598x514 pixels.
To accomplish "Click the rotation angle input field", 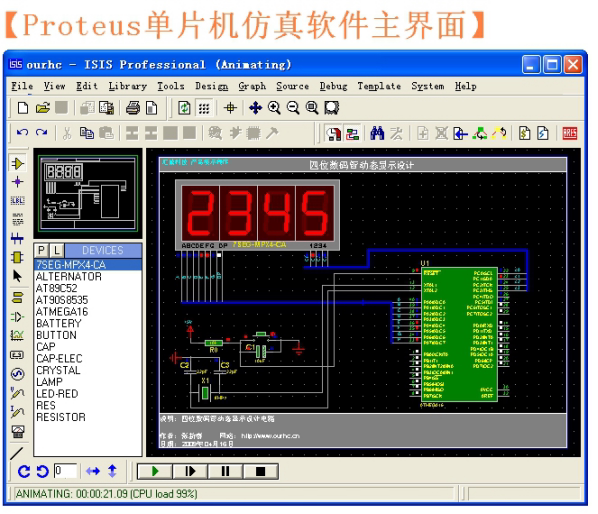I will (x=65, y=471).
